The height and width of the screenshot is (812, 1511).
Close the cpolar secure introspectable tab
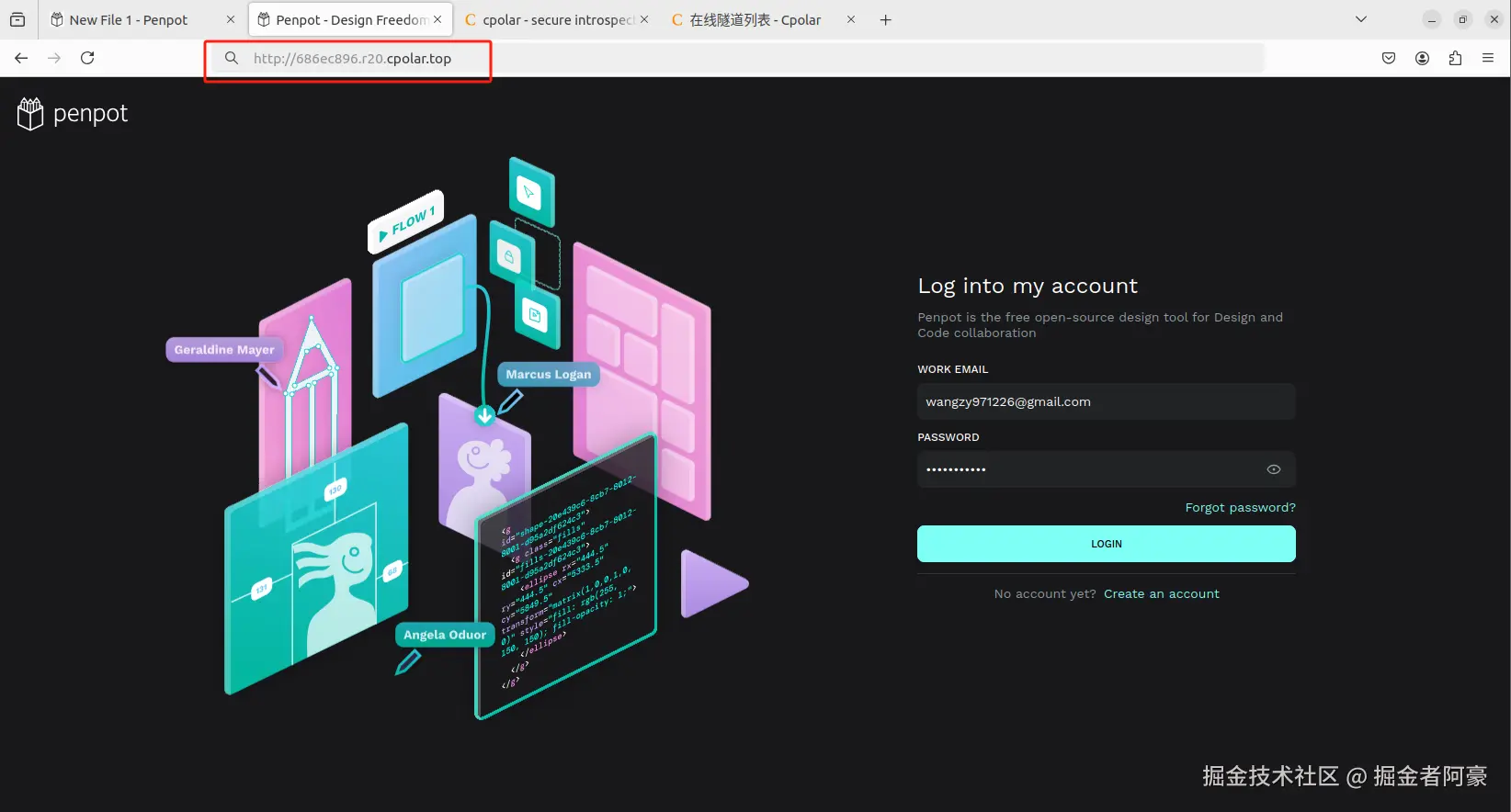click(644, 19)
